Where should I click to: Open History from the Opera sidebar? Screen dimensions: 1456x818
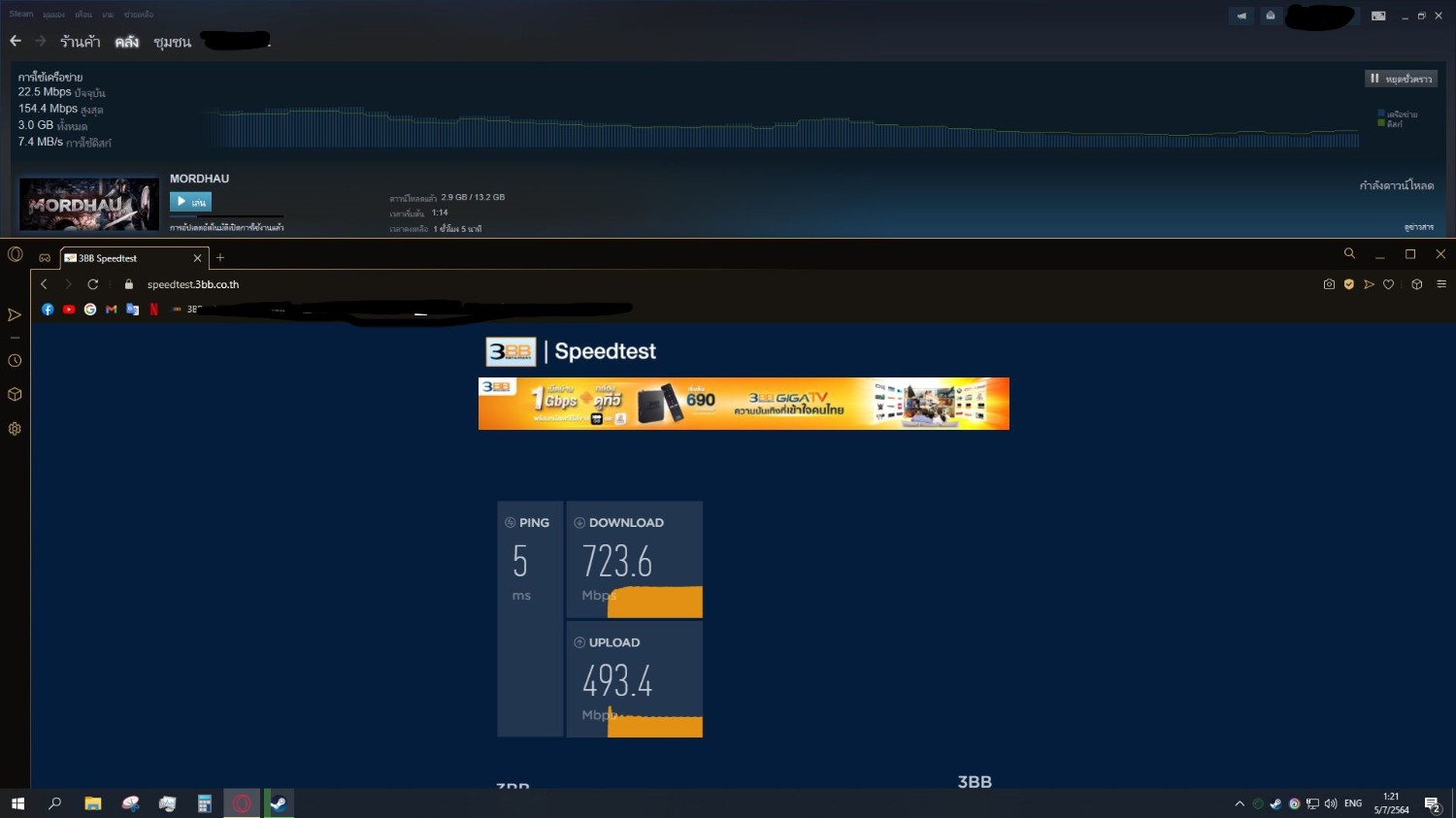(x=15, y=361)
